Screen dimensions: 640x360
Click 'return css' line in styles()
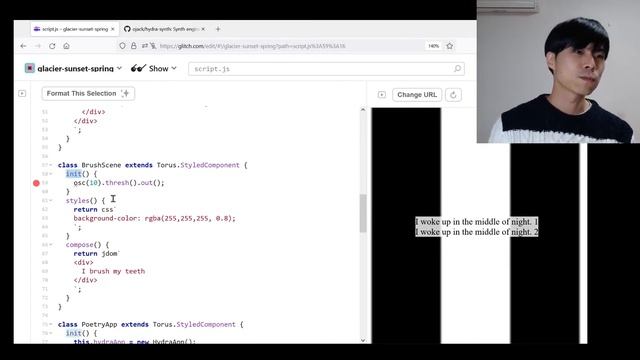(95, 209)
